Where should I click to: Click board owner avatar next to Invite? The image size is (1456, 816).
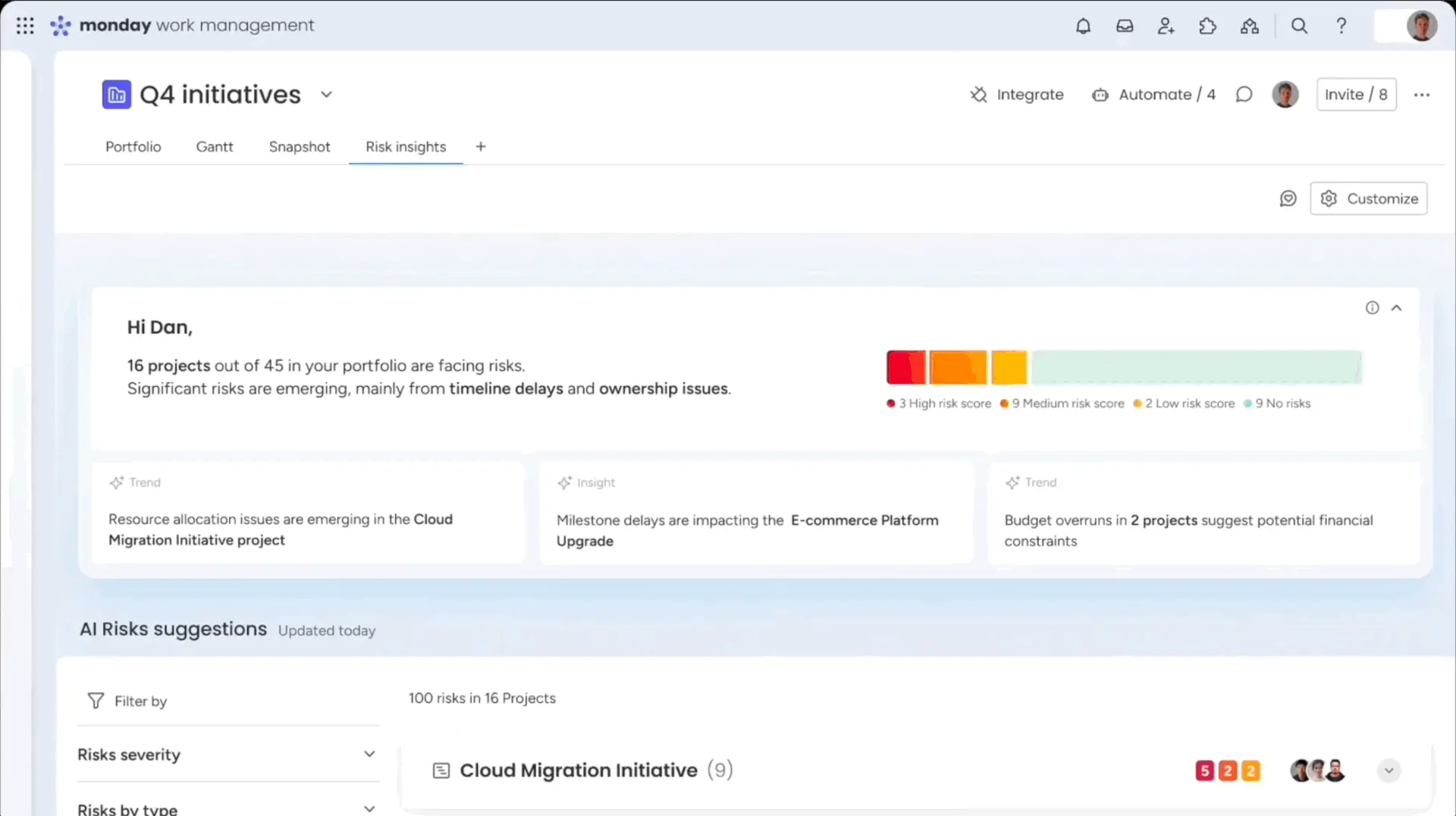1285,95
